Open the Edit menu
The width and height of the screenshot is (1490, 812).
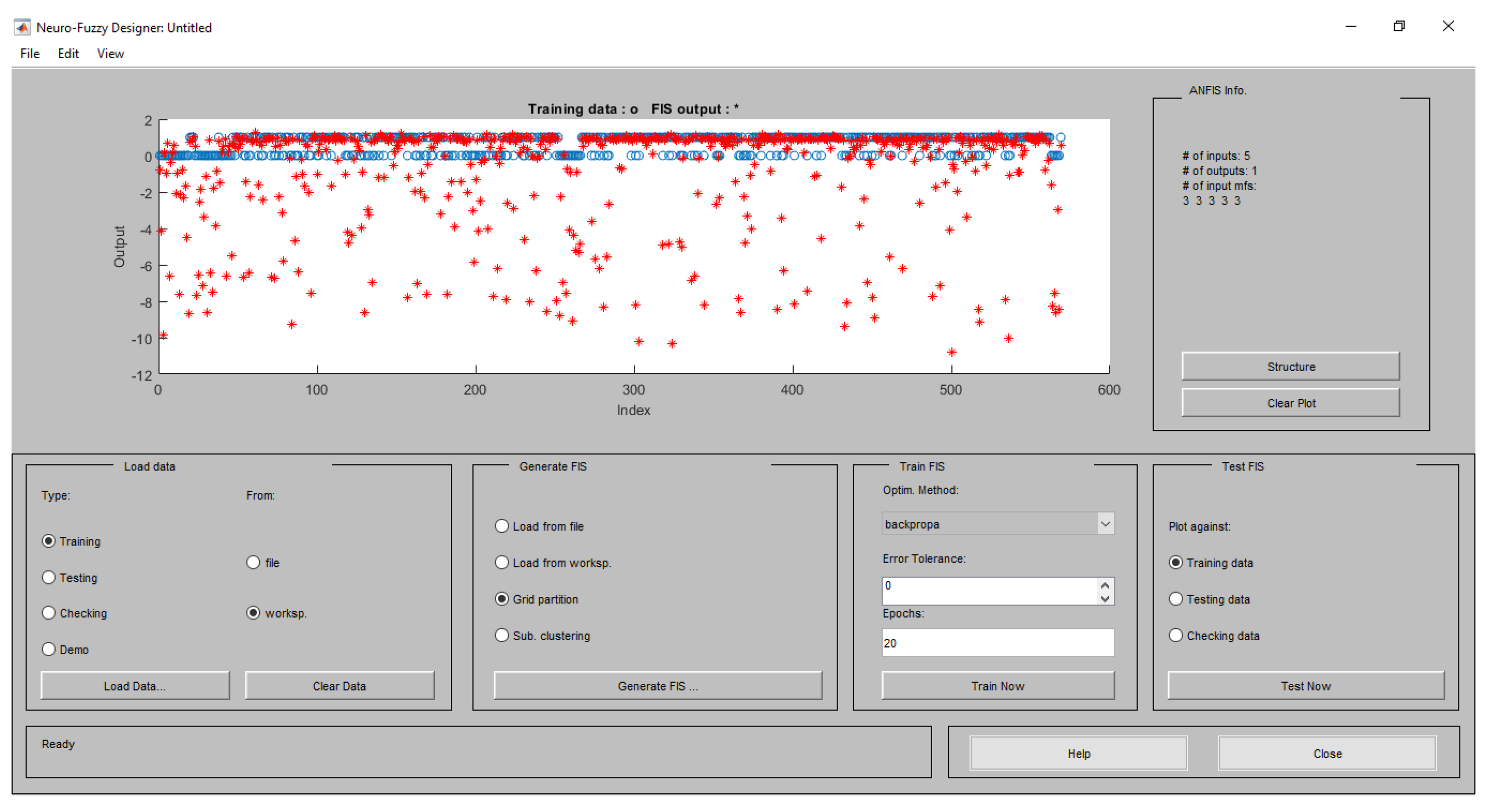[x=68, y=54]
